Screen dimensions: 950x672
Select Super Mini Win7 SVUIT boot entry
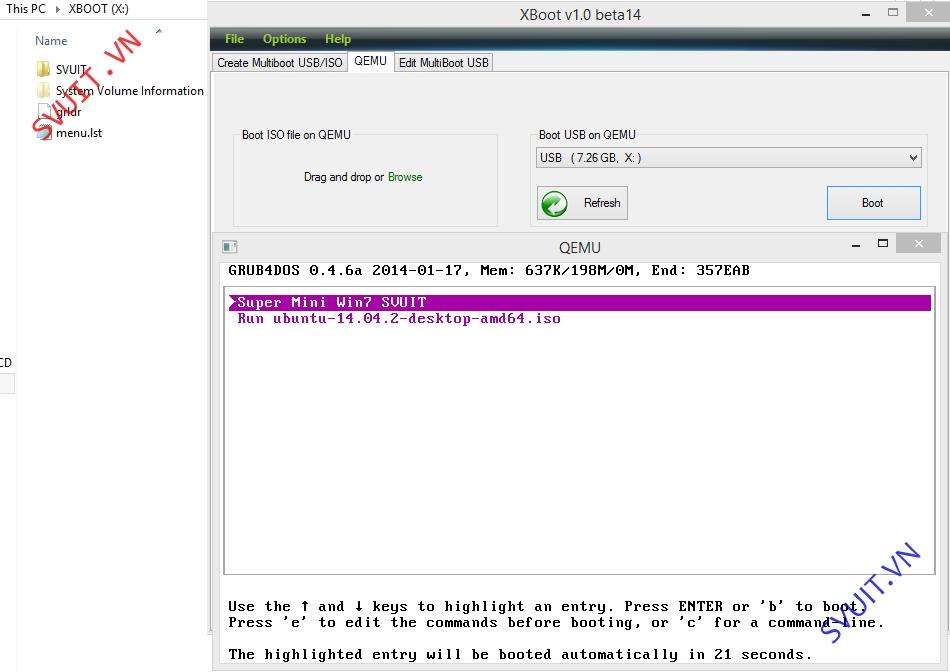click(580, 302)
